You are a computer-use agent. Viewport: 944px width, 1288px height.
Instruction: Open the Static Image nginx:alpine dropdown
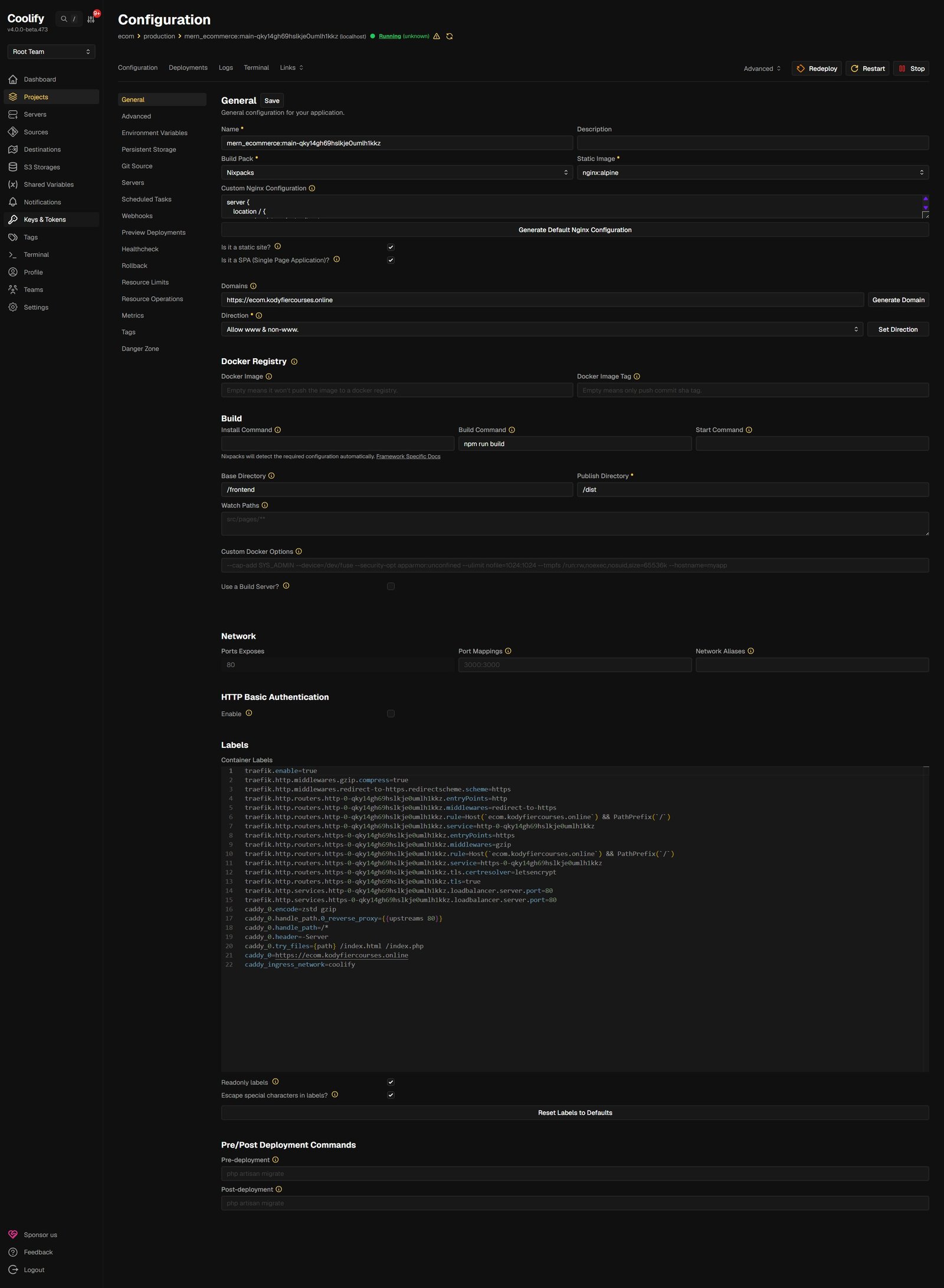[x=753, y=173]
